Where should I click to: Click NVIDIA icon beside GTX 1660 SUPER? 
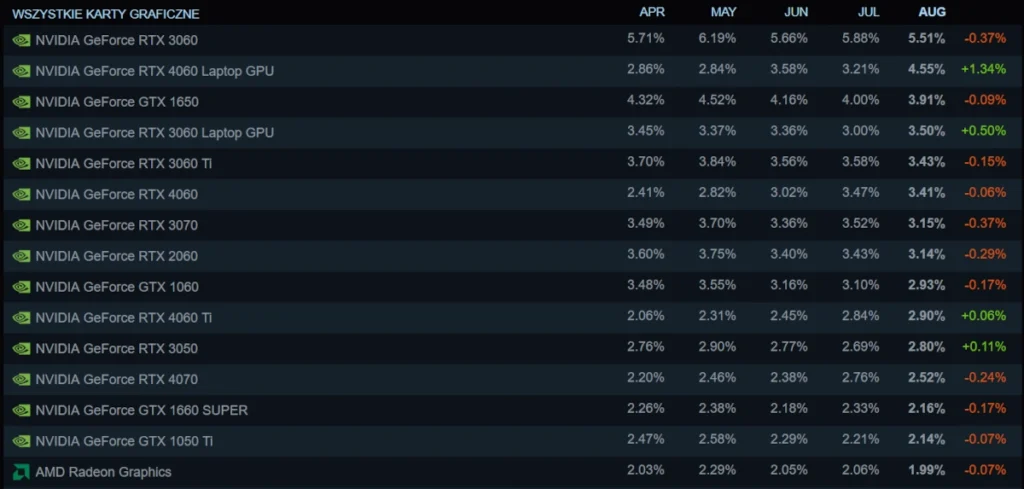[x=21, y=410]
